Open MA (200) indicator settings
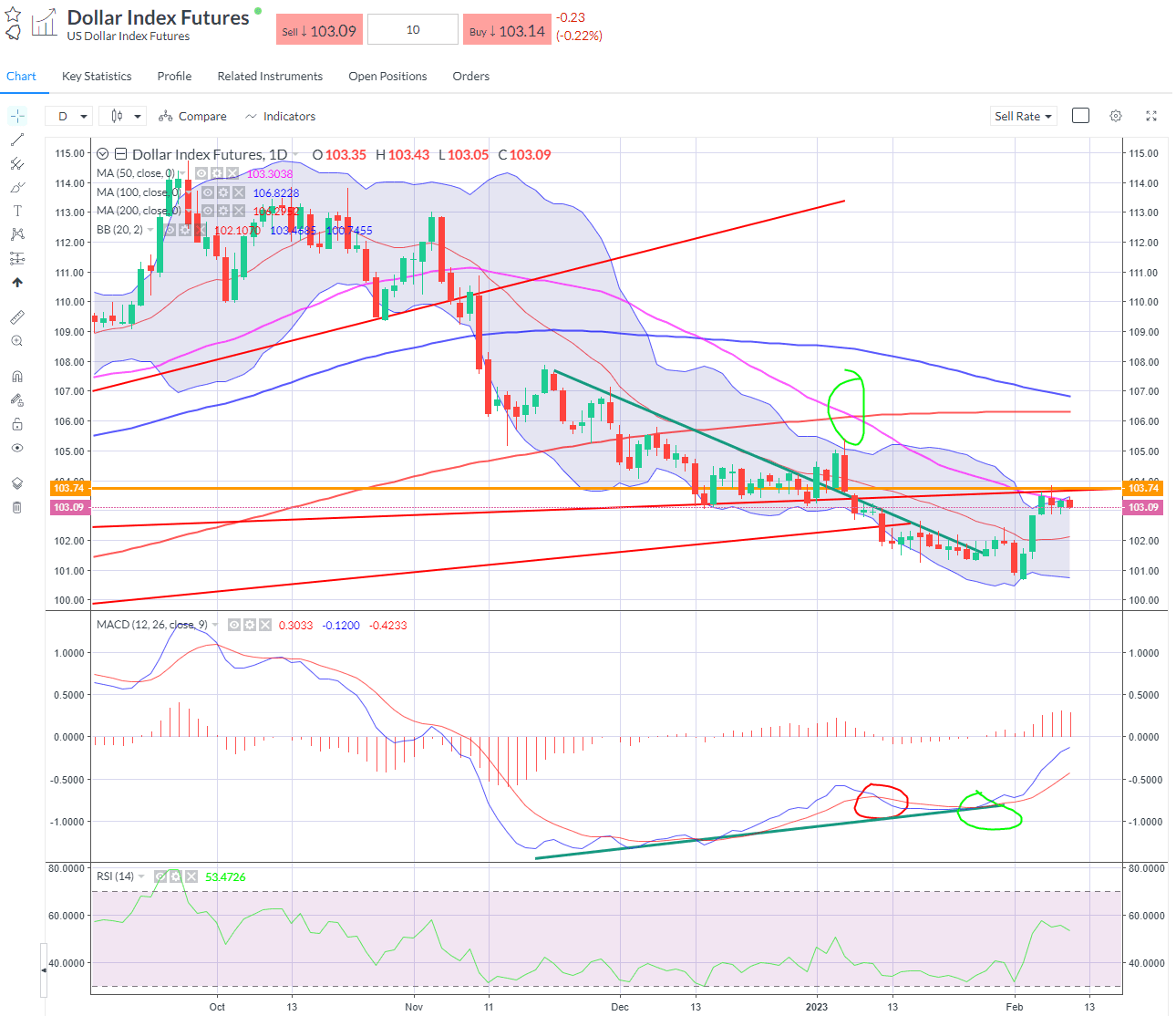The image size is (1176, 1016). point(223,211)
